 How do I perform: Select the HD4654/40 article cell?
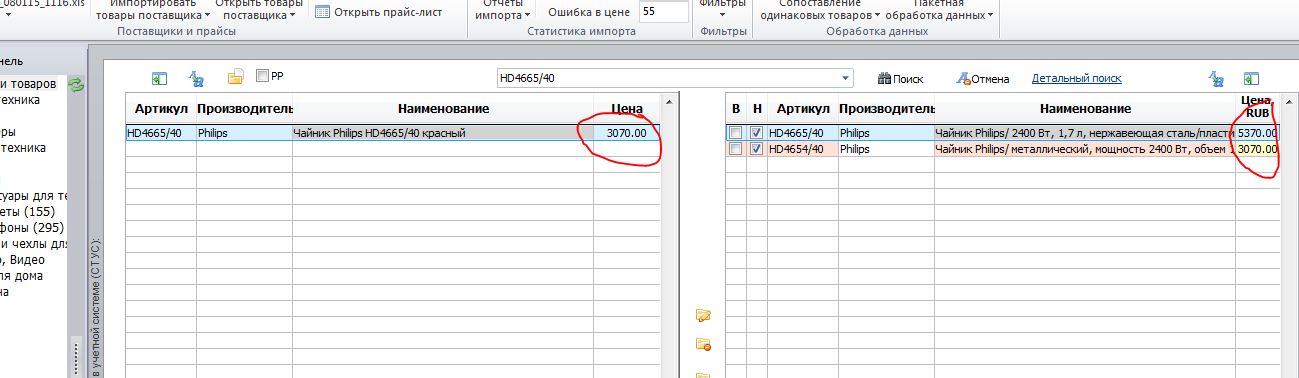click(802, 149)
